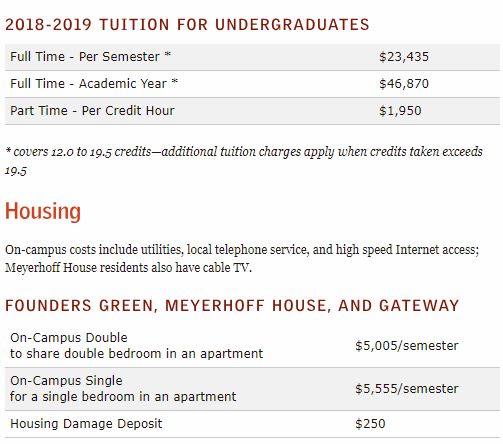Select the Full Time - Per Semester row
The width and height of the screenshot is (503, 444).
(252, 57)
